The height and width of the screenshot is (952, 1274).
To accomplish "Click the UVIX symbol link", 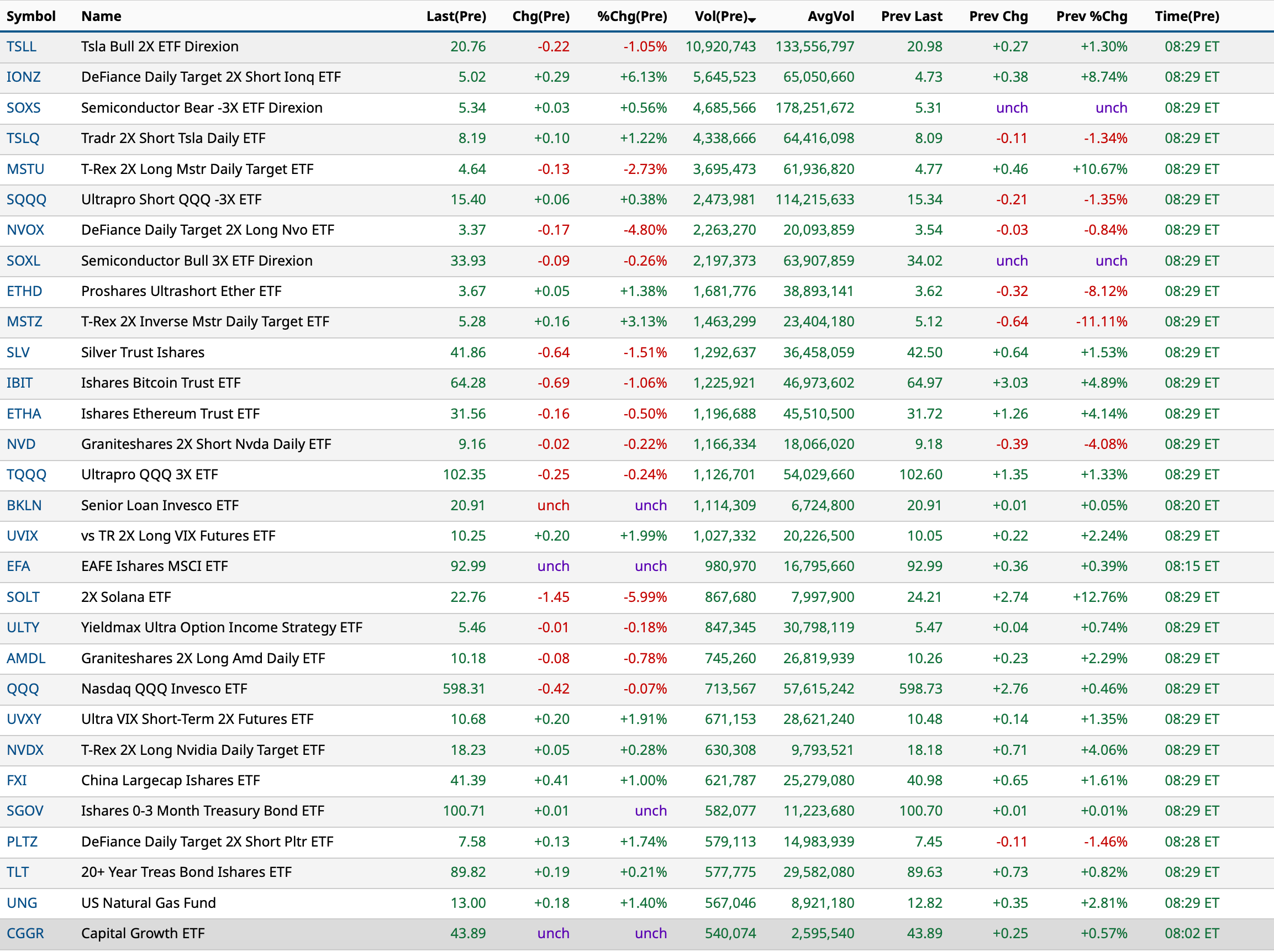I will 23,536.
